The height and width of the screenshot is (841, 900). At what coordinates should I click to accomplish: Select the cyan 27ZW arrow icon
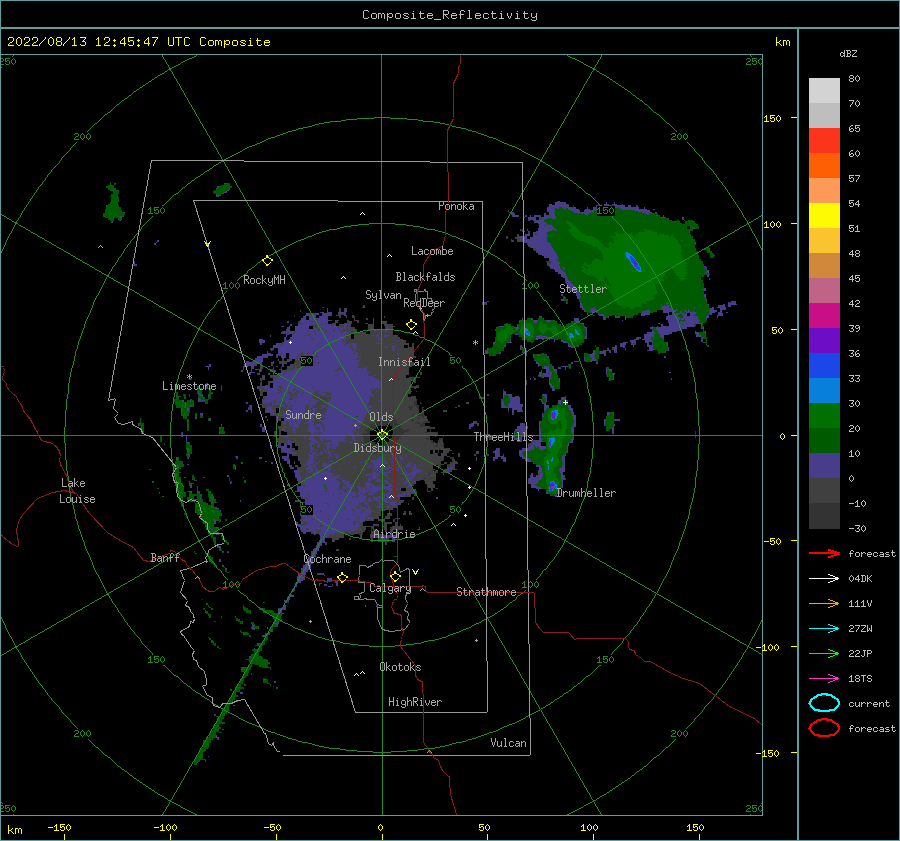point(824,629)
